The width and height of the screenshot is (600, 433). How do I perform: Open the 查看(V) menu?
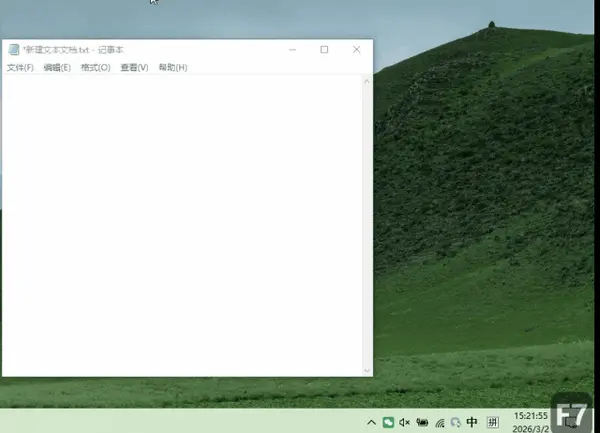[x=134, y=68]
